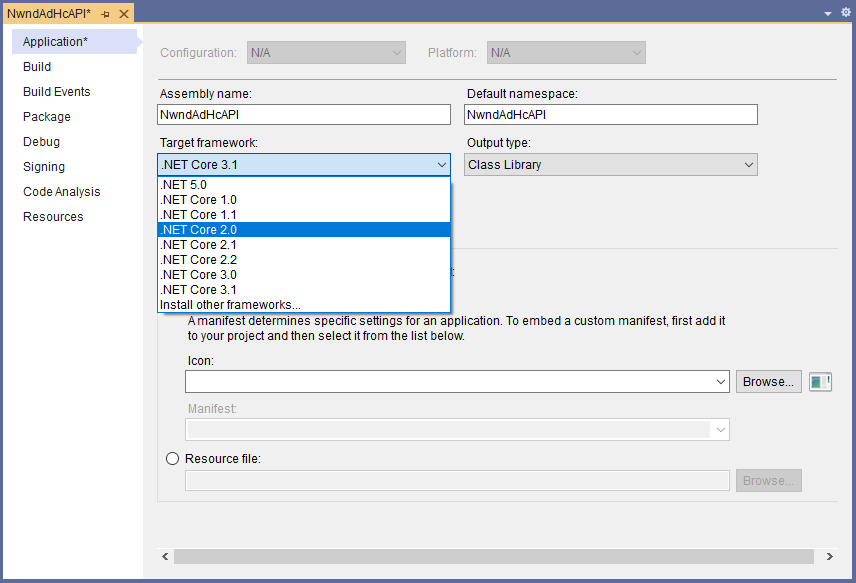Screen dimensions: 856x583
Task: Focus the Default namespace text box
Action: coord(611,115)
